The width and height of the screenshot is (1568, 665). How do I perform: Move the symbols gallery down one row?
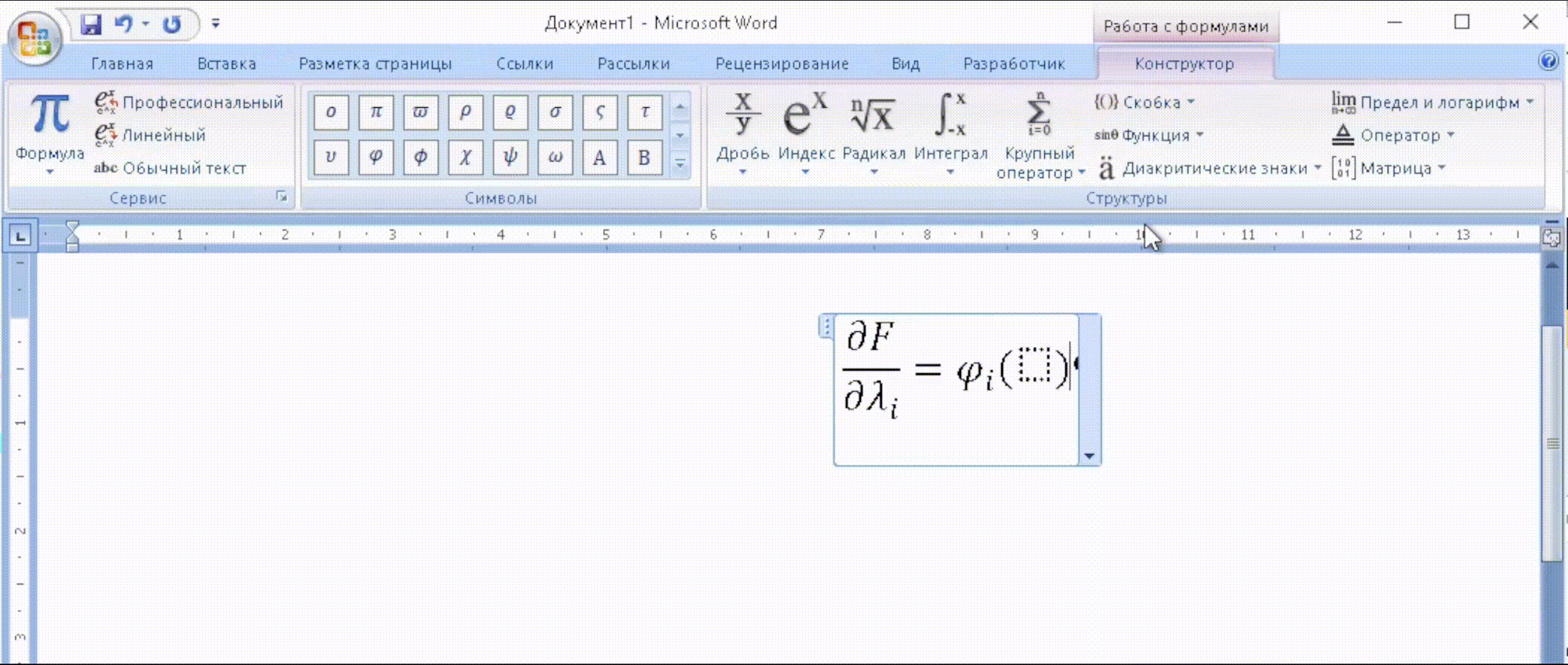(680, 136)
